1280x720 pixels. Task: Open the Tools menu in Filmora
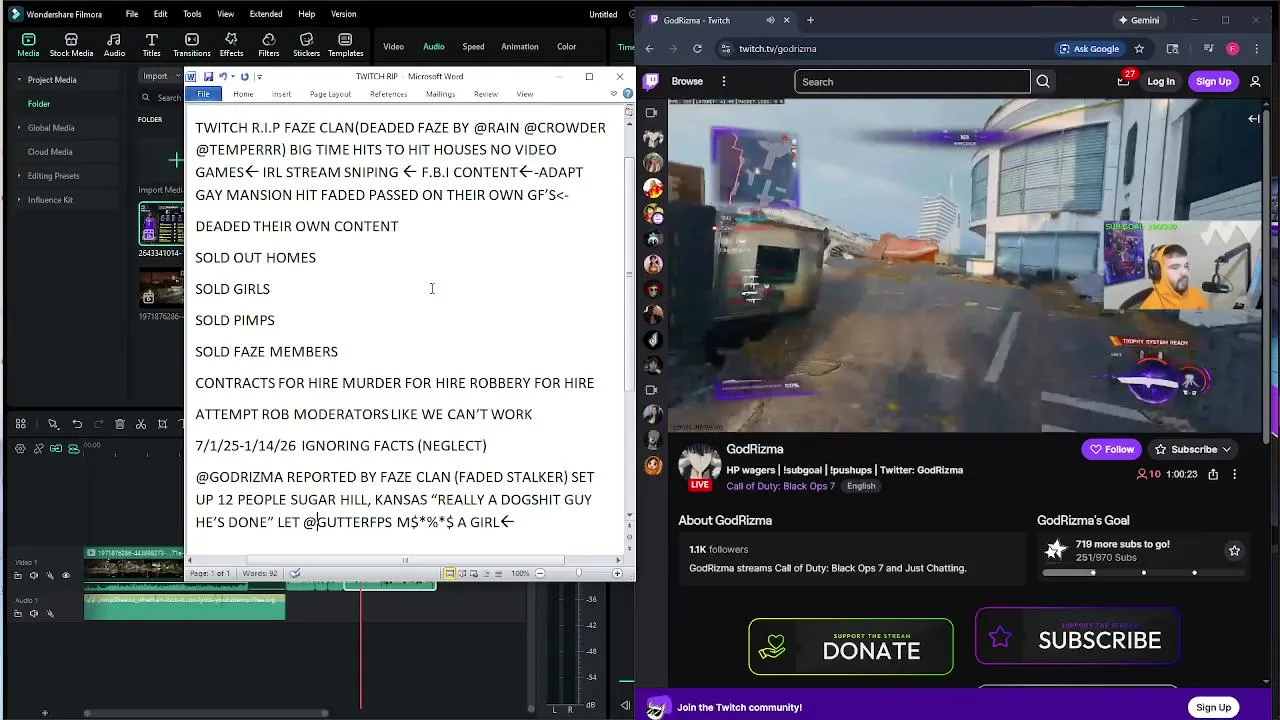[x=192, y=14]
